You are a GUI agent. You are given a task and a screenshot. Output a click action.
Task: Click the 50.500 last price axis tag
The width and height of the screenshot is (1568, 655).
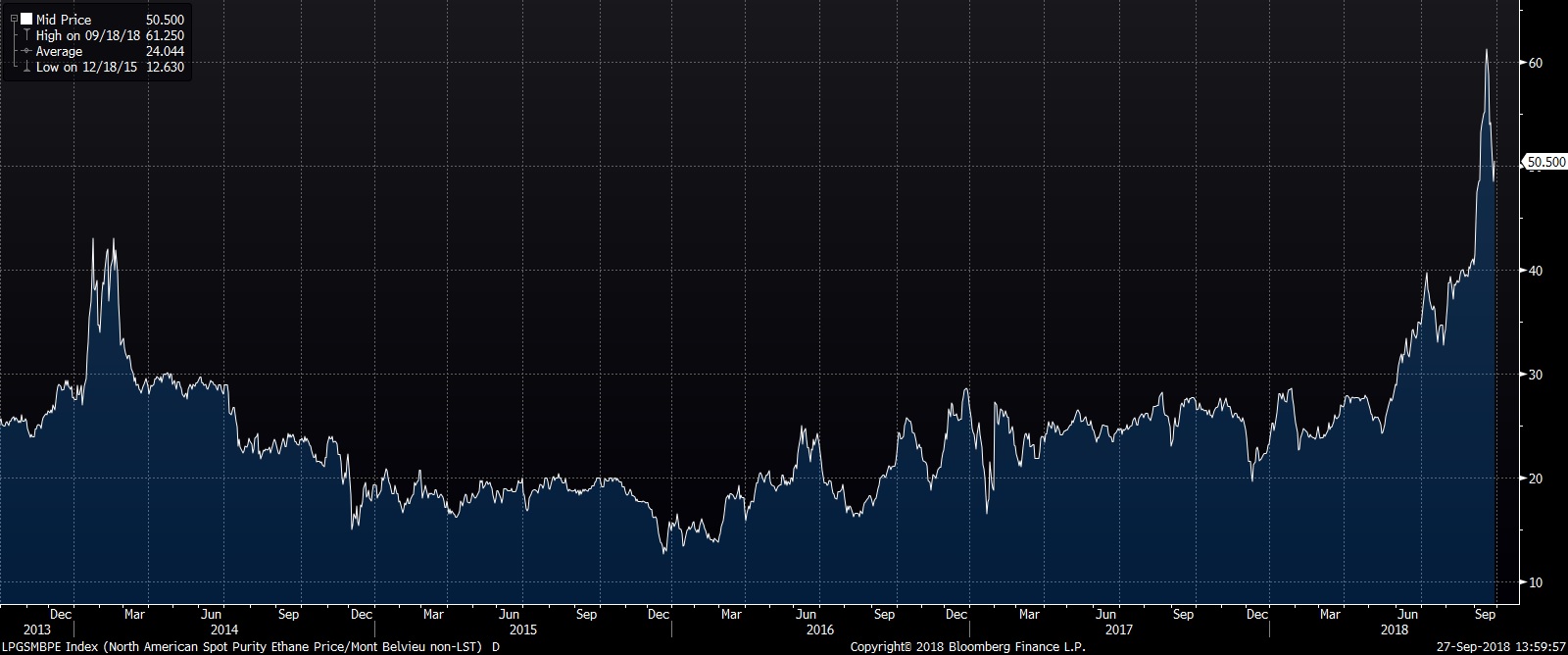(x=1544, y=162)
